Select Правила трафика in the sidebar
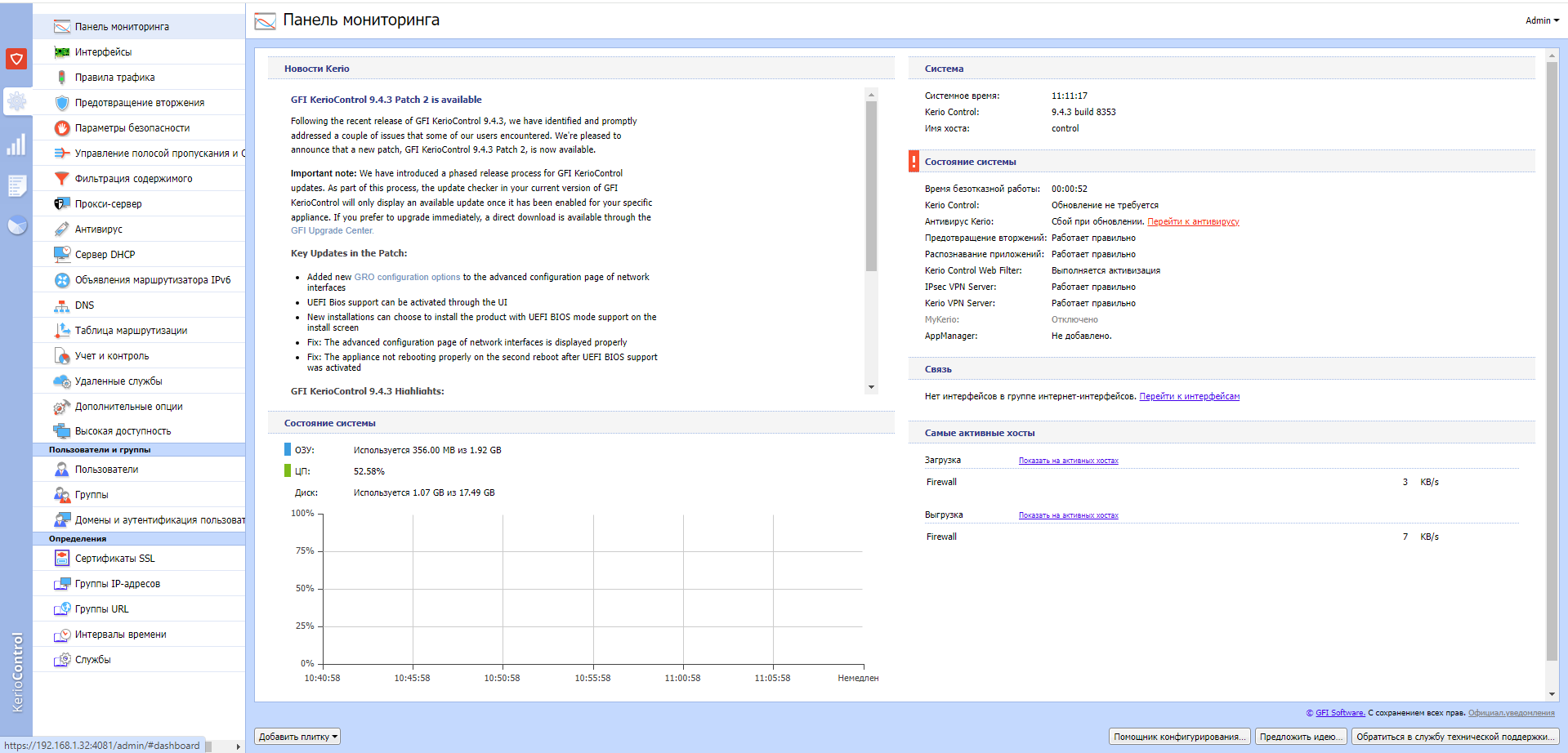 (114, 78)
